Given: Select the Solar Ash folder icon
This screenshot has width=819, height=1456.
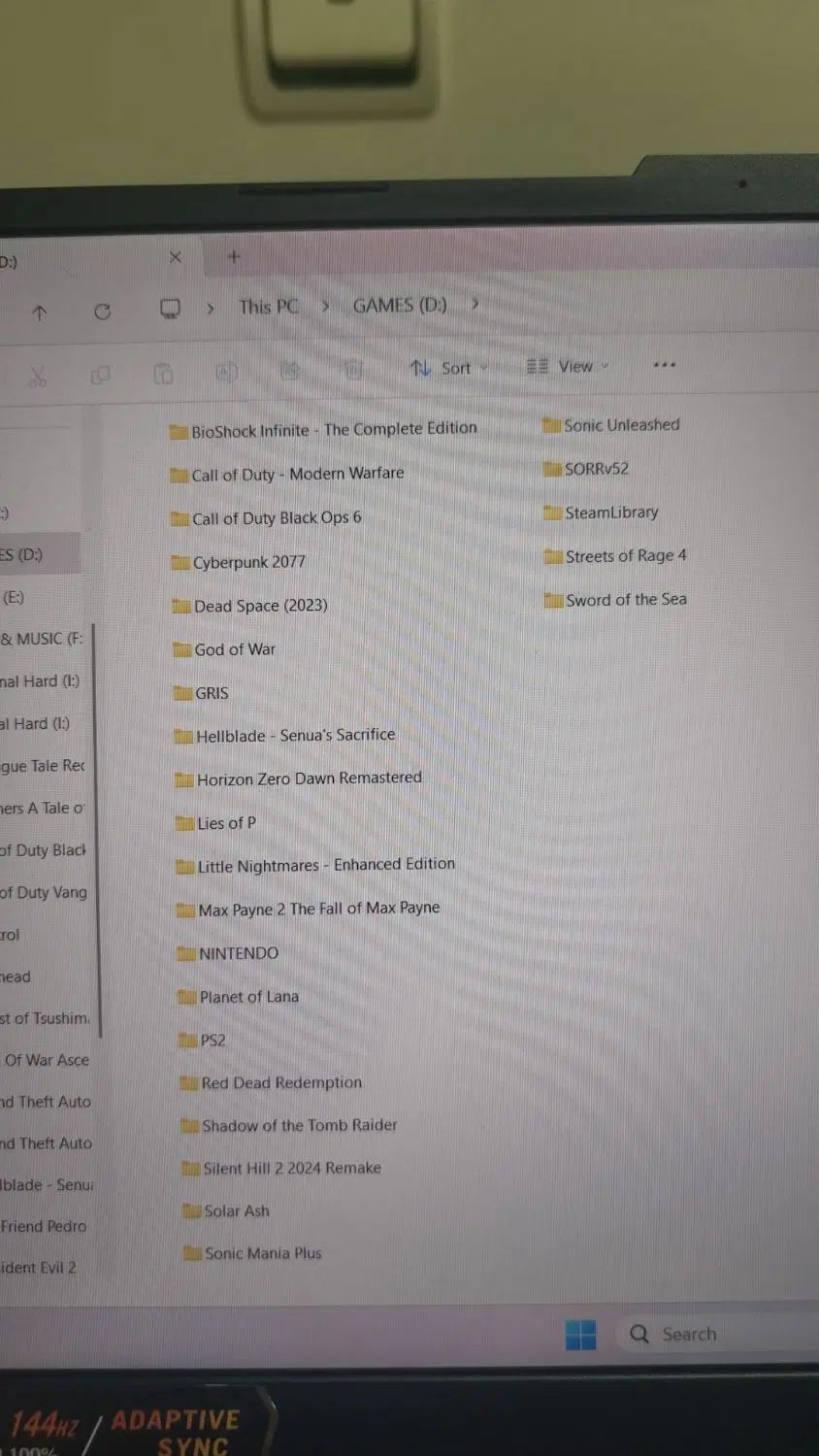Looking at the screenshot, I should (192, 1211).
